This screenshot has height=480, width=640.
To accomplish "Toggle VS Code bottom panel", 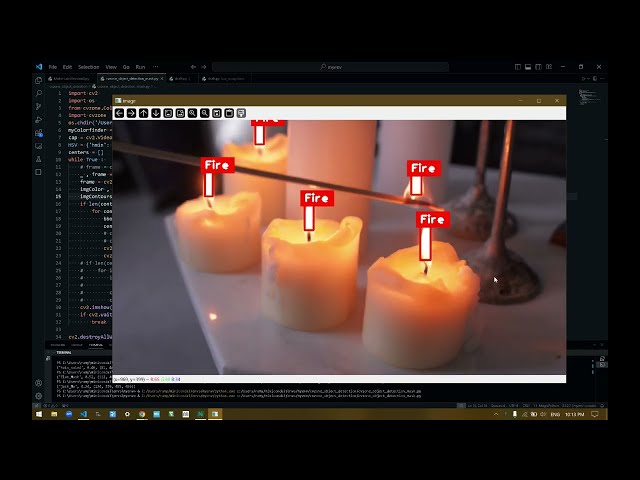I will 528,67.
